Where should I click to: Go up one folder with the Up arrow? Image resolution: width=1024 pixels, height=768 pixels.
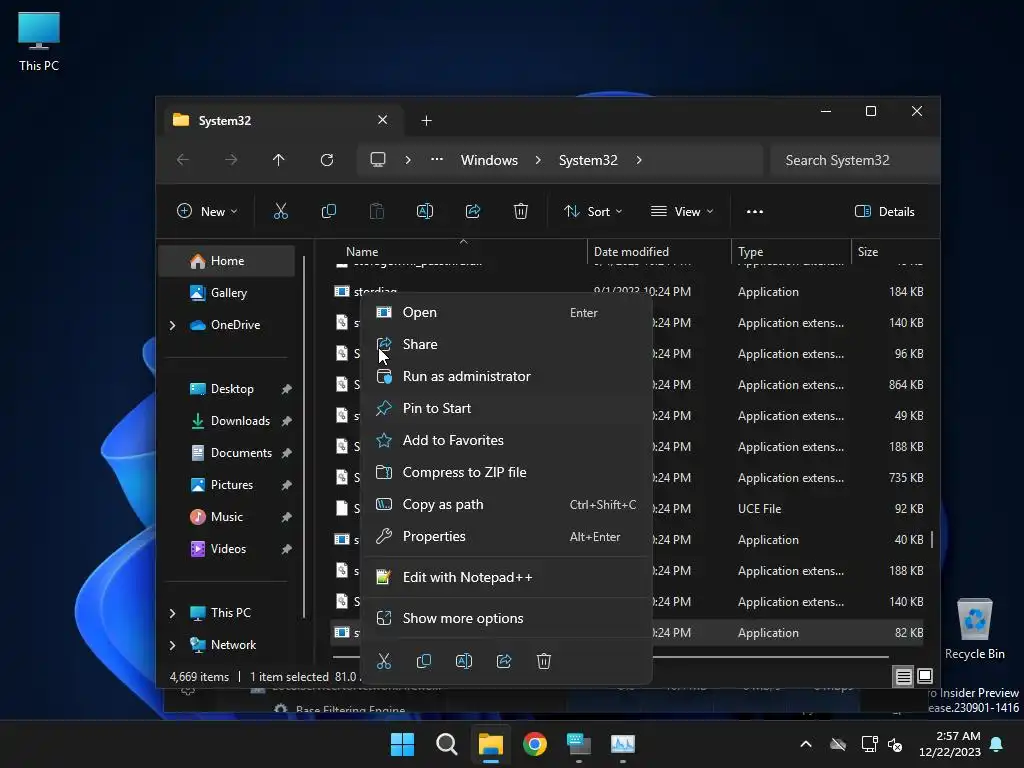pos(279,160)
